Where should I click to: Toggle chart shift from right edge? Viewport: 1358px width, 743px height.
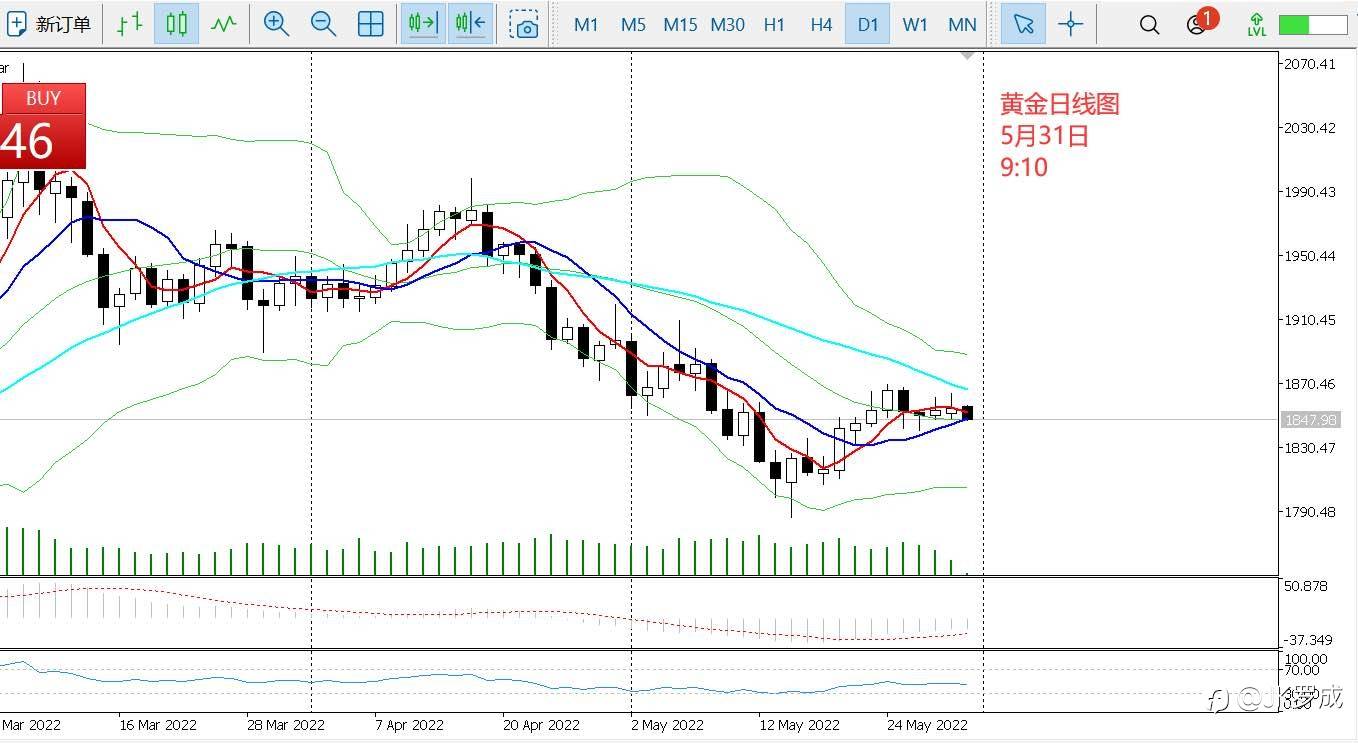click(x=470, y=24)
